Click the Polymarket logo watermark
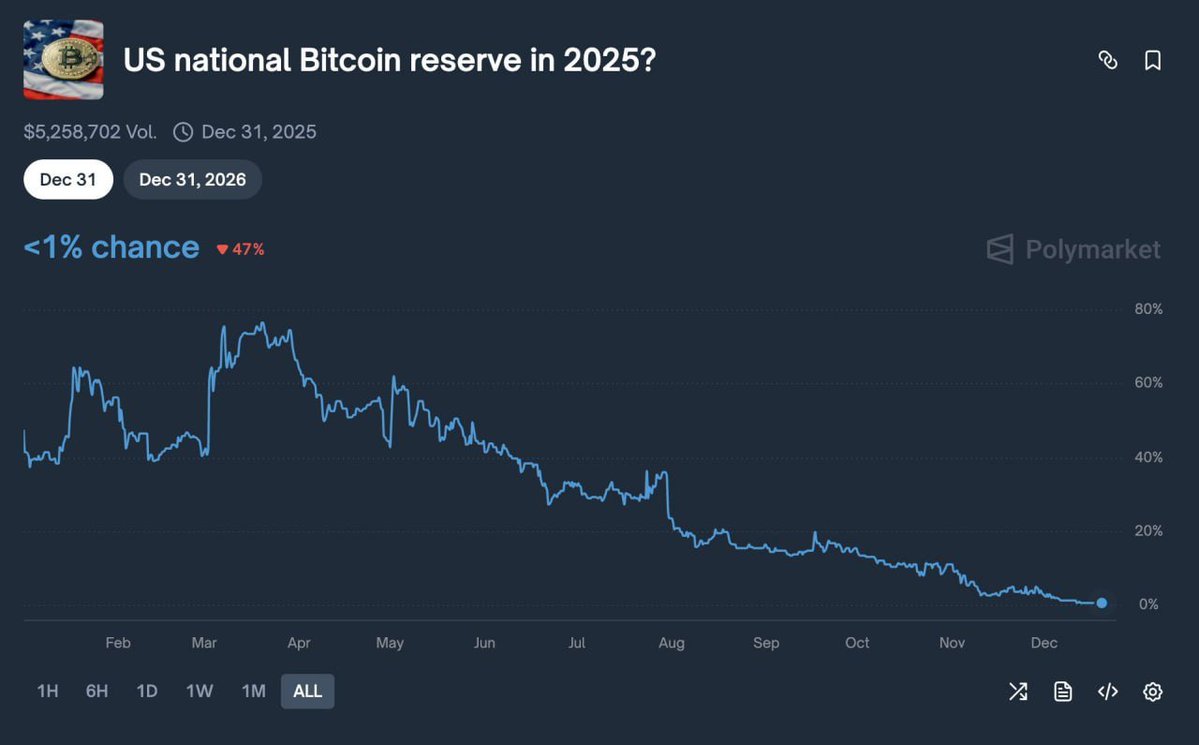The width and height of the screenshot is (1199, 745). click(1073, 249)
